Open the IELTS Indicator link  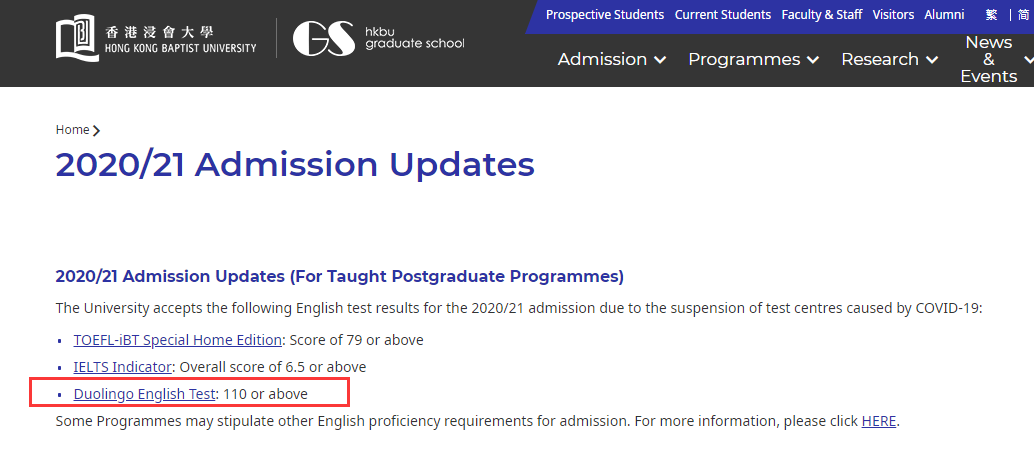123,367
